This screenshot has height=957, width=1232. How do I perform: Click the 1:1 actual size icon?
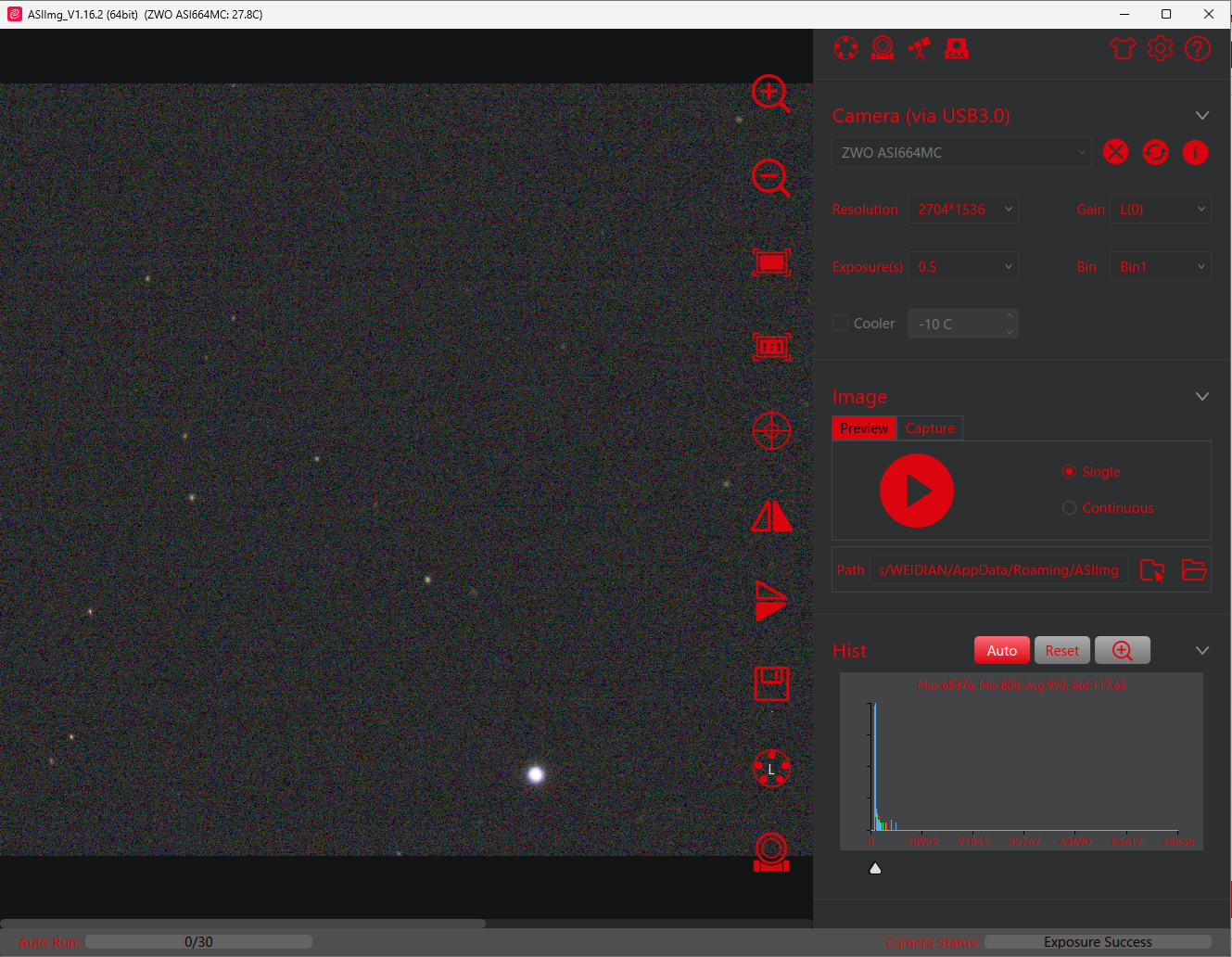click(x=771, y=347)
